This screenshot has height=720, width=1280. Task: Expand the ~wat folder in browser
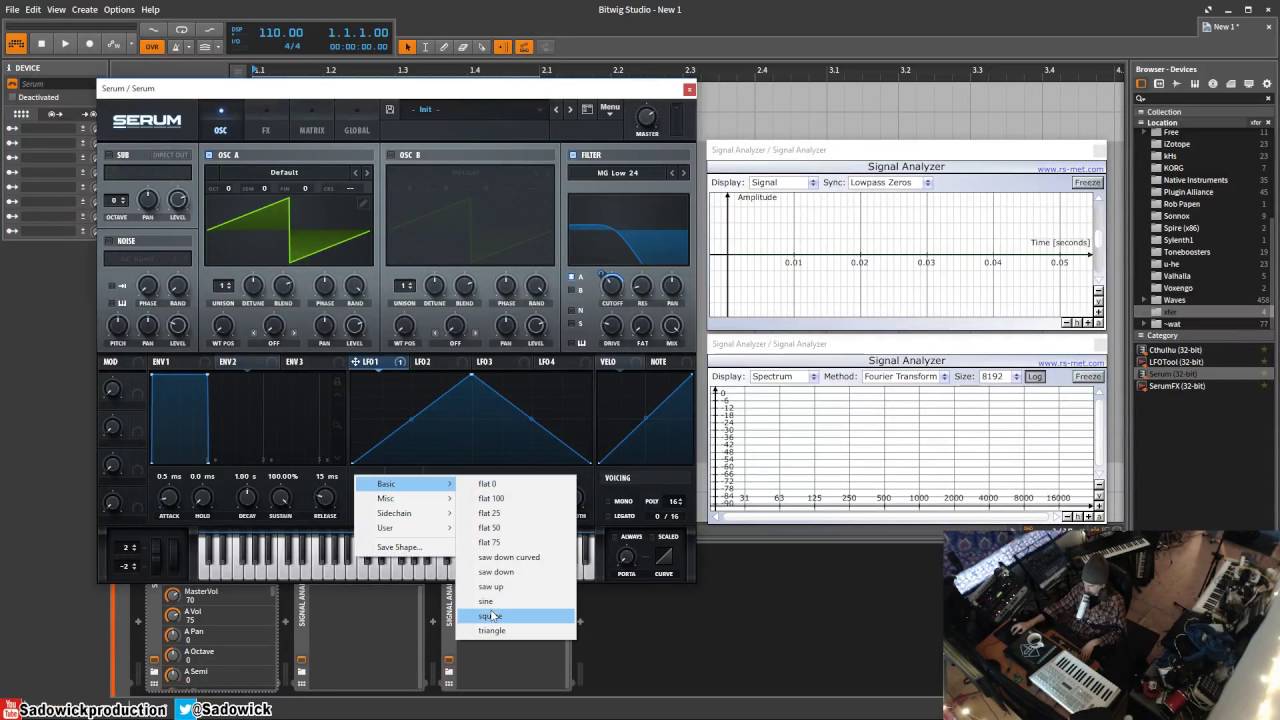pos(1144,324)
